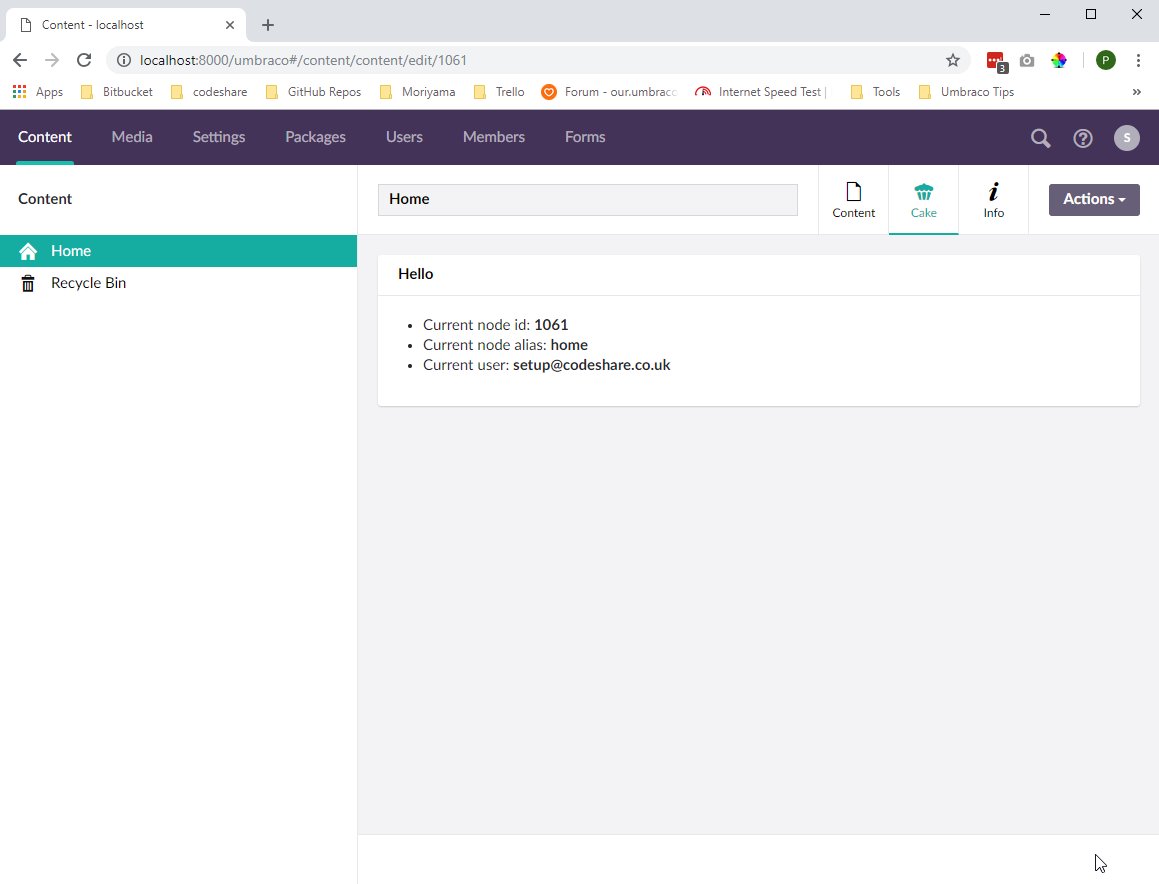
Task: Click the Home title input field
Action: tap(587, 199)
